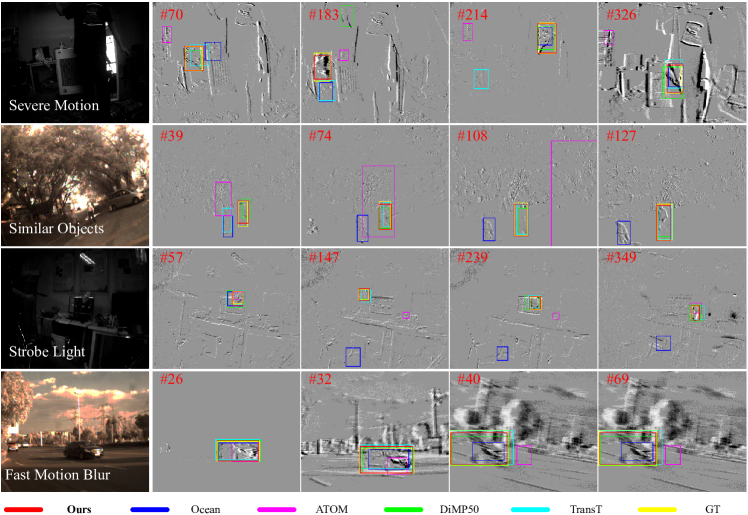Screen dimensions: 748x515
Task: Click the red '#214' frame number
Action: point(473,15)
